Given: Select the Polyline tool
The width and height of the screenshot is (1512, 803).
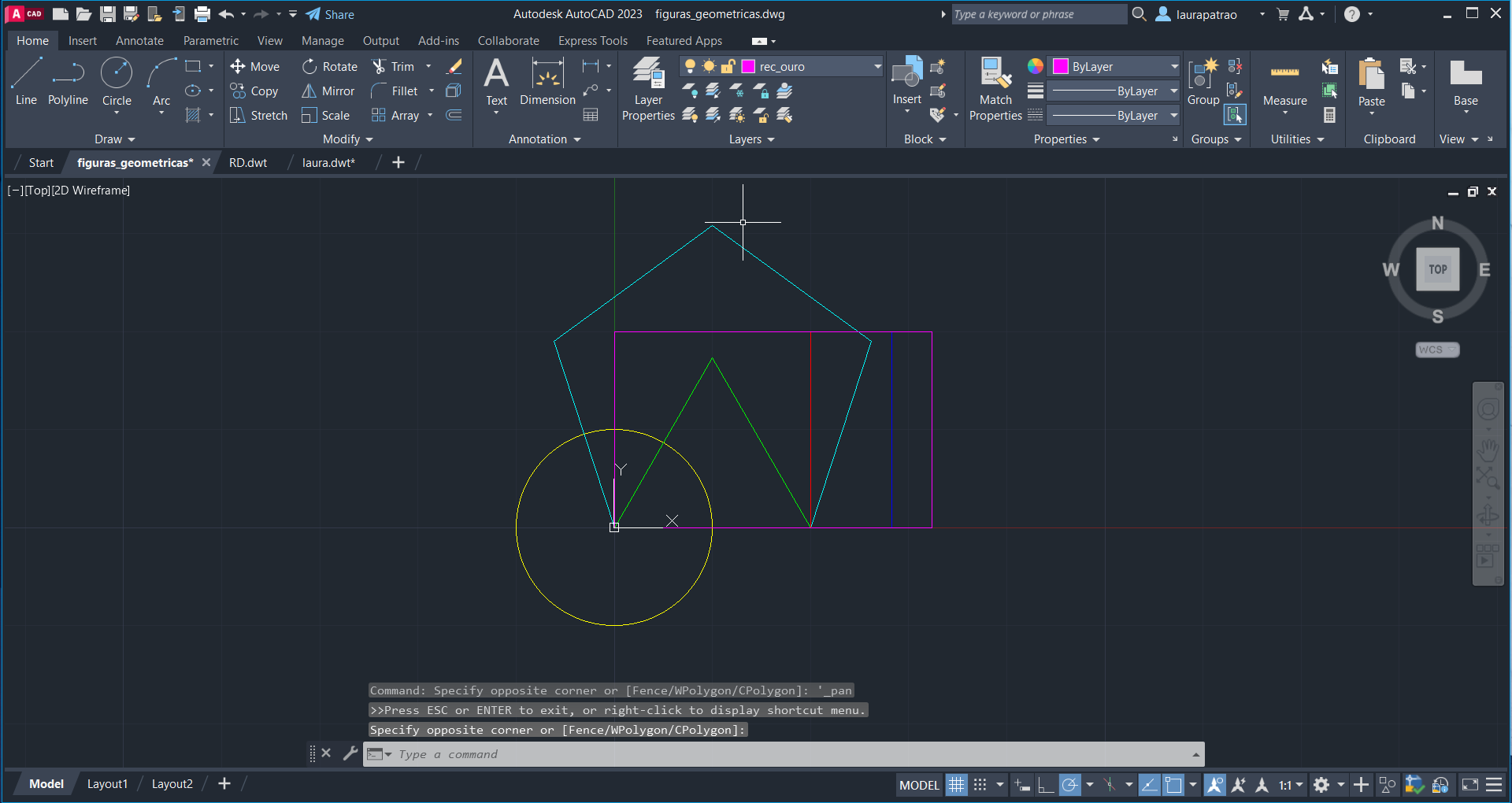Looking at the screenshot, I should point(68,82).
